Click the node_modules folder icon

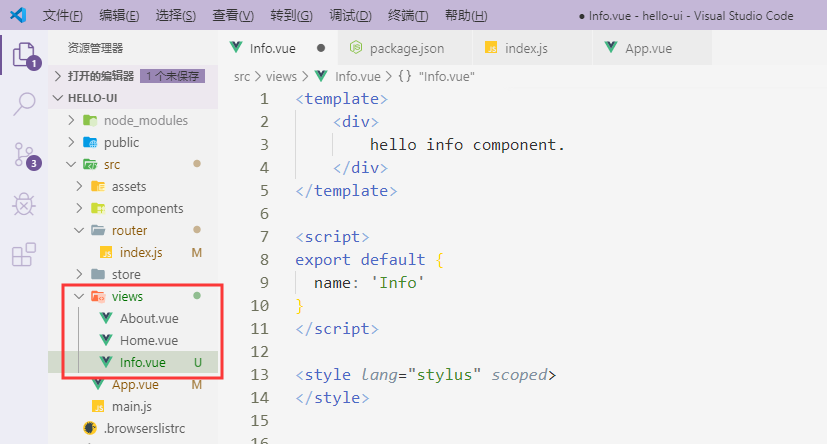[x=90, y=121]
